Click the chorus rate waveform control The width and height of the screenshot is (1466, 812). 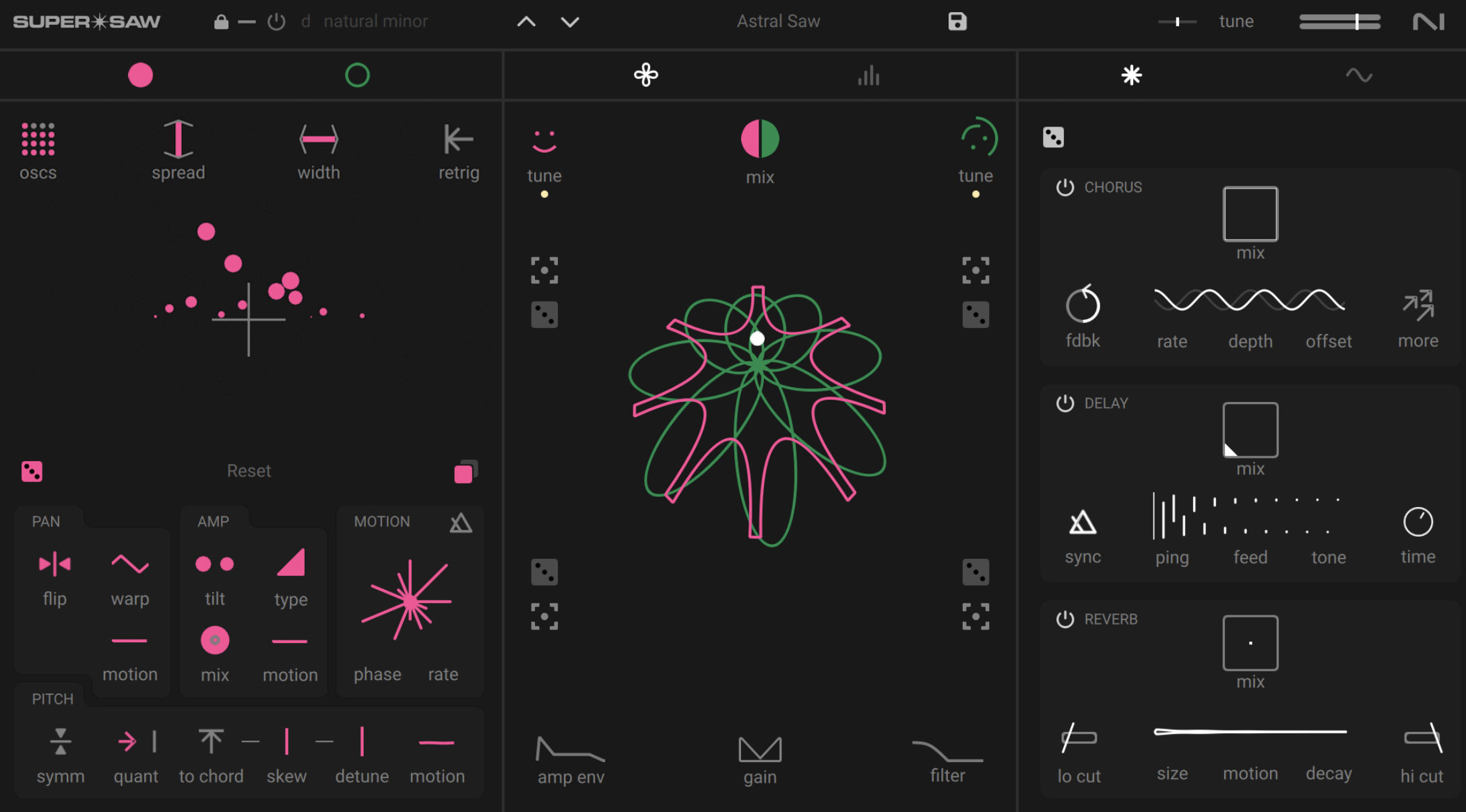[1250, 300]
